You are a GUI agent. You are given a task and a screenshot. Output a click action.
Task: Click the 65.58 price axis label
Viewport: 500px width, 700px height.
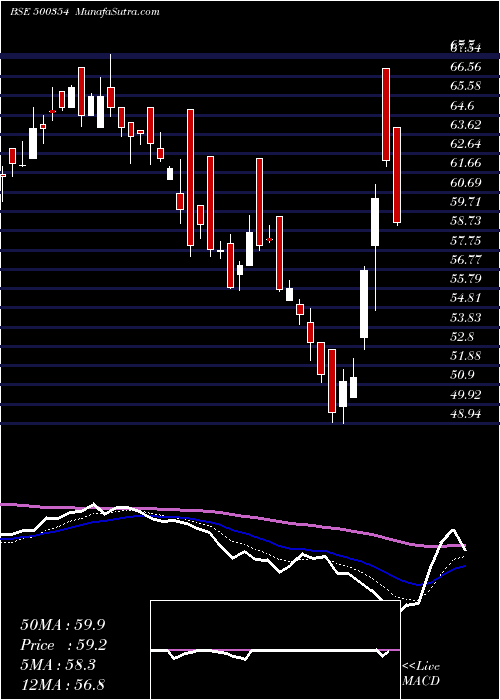pyautogui.click(x=466, y=86)
